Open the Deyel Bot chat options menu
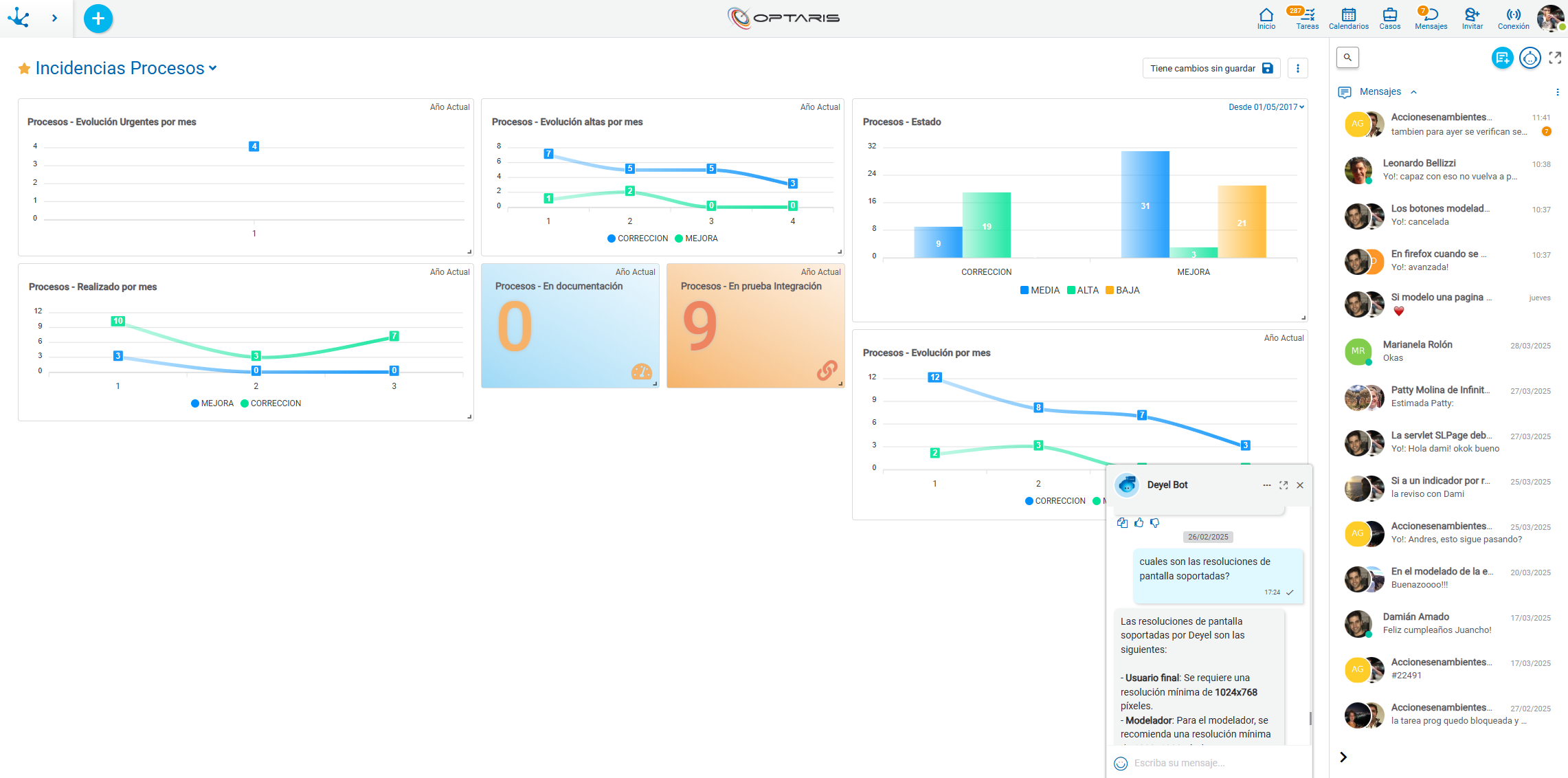Image resolution: width=1568 pixels, height=778 pixels. (x=1266, y=485)
